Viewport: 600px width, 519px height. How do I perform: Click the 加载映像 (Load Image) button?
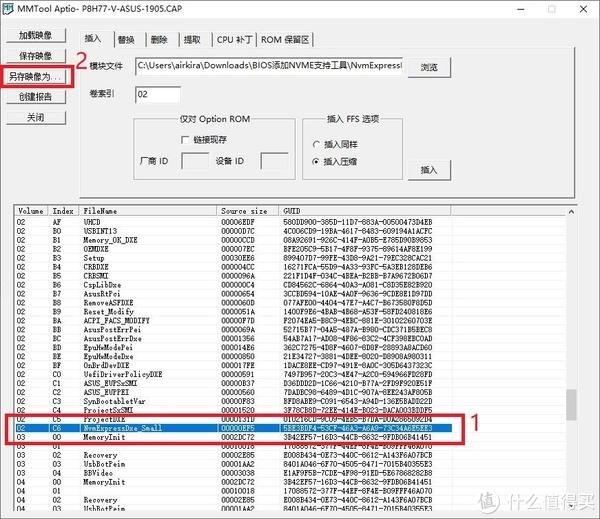click(36, 35)
